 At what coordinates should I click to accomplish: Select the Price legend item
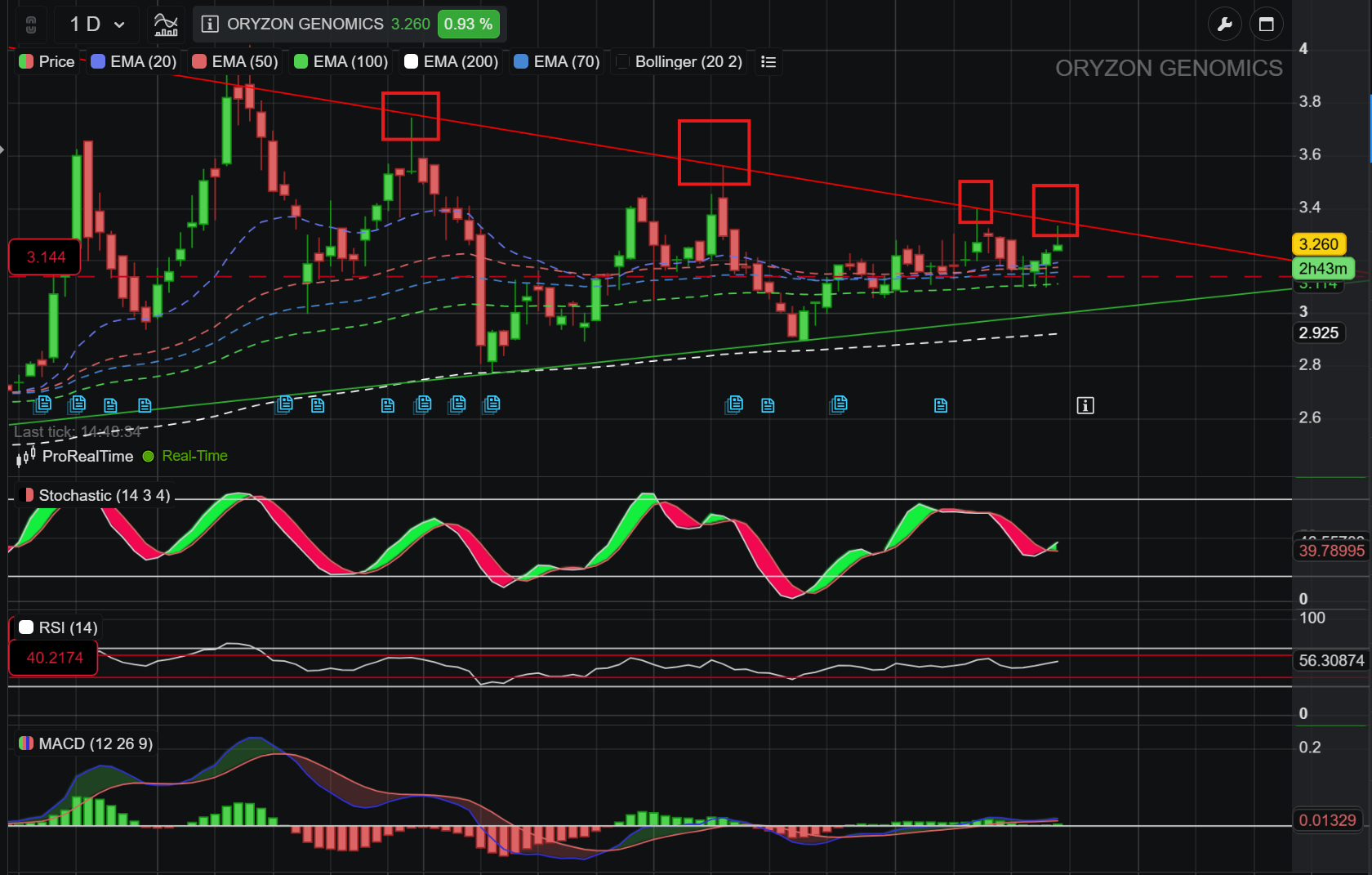point(47,62)
